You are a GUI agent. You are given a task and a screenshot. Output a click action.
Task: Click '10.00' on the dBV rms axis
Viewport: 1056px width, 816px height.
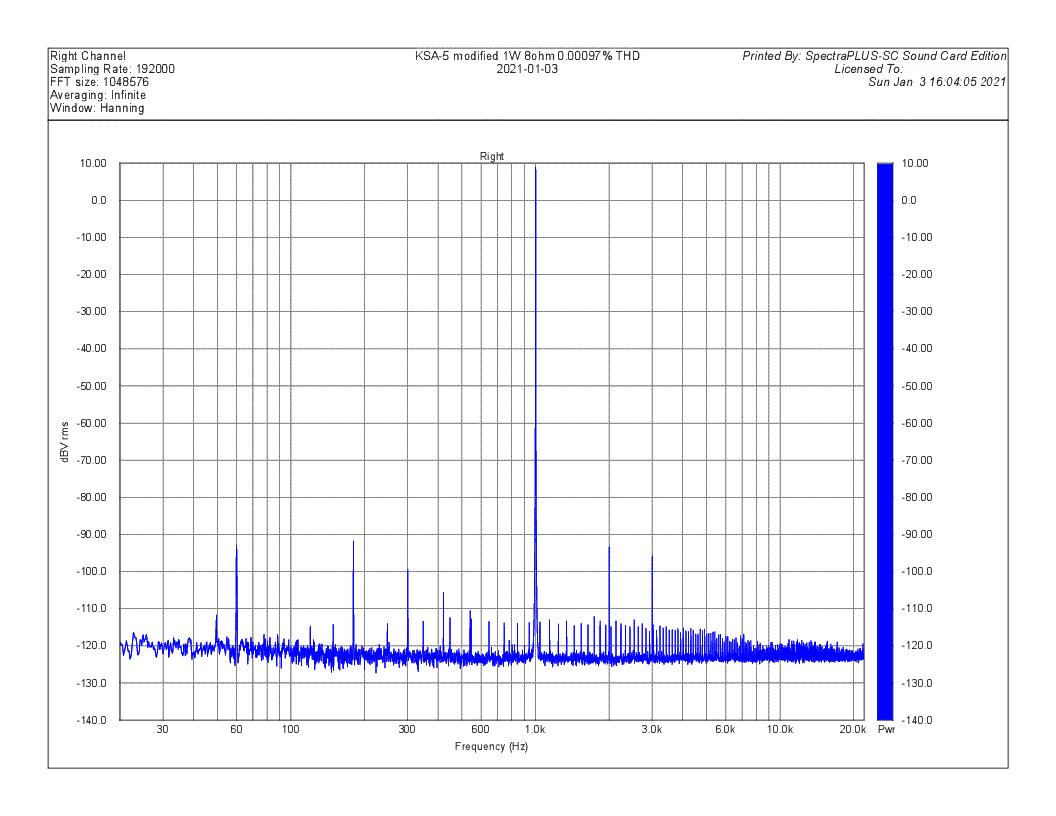[x=94, y=163]
